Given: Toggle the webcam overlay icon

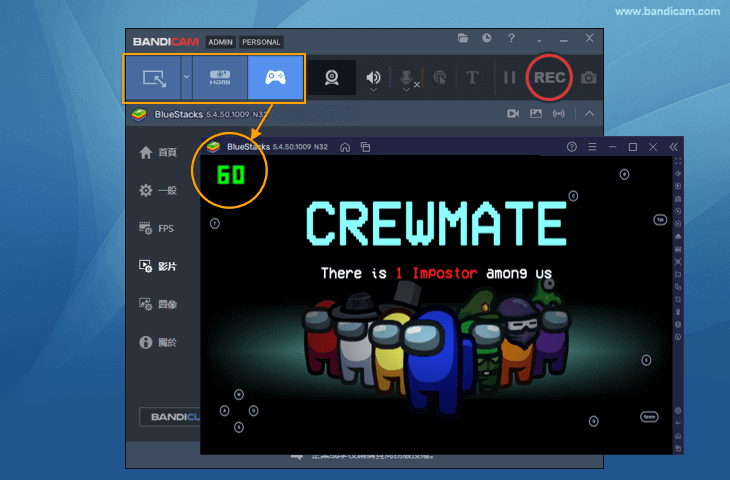Looking at the screenshot, I should [x=330, y=78].
